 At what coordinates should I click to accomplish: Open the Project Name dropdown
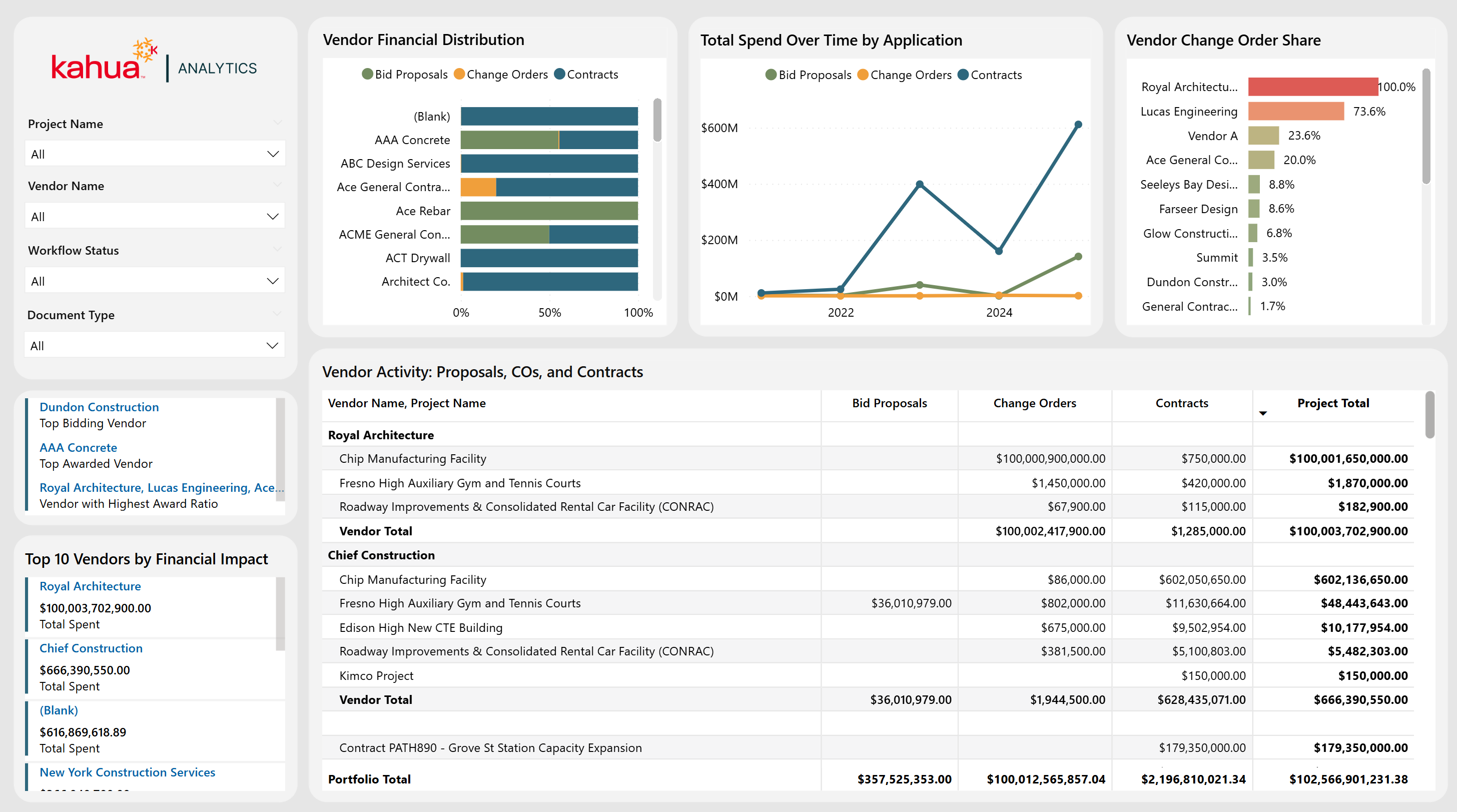point(155,154)
